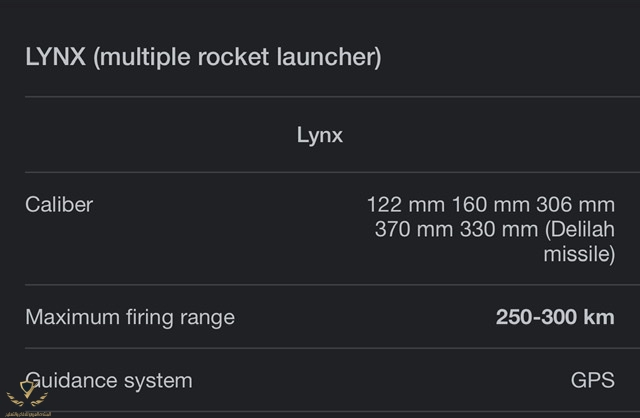
Task: Click the GPS guidance value
Action: click(592, 381)
